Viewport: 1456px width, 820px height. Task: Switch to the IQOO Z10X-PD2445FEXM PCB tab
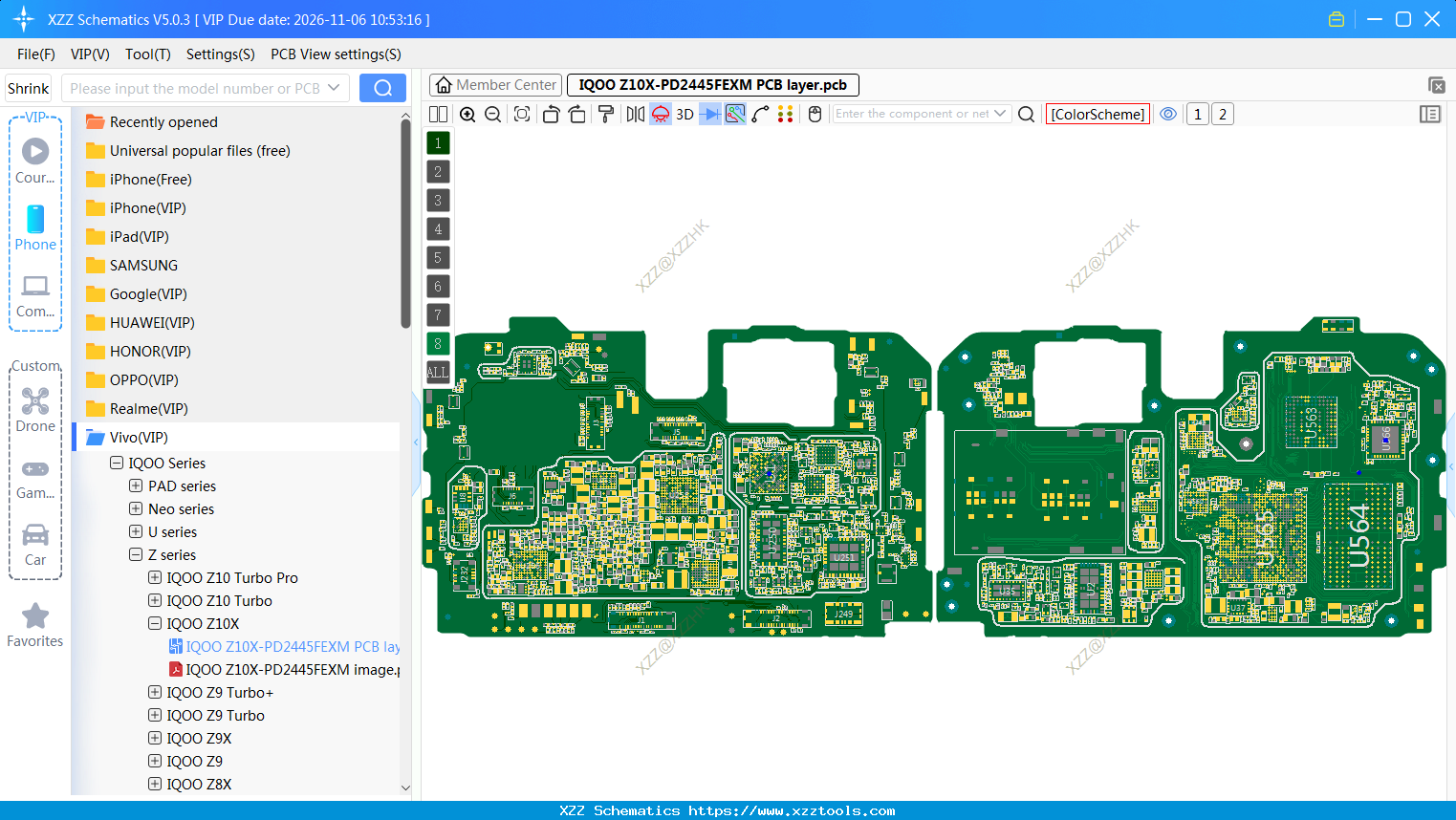[x=710, y=84]
